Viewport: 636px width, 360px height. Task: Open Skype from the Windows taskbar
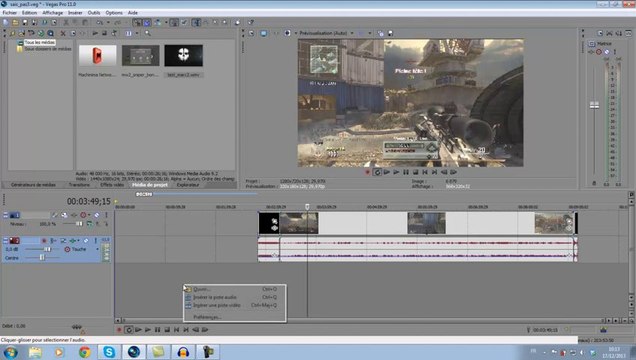click(x=109, y=352)
